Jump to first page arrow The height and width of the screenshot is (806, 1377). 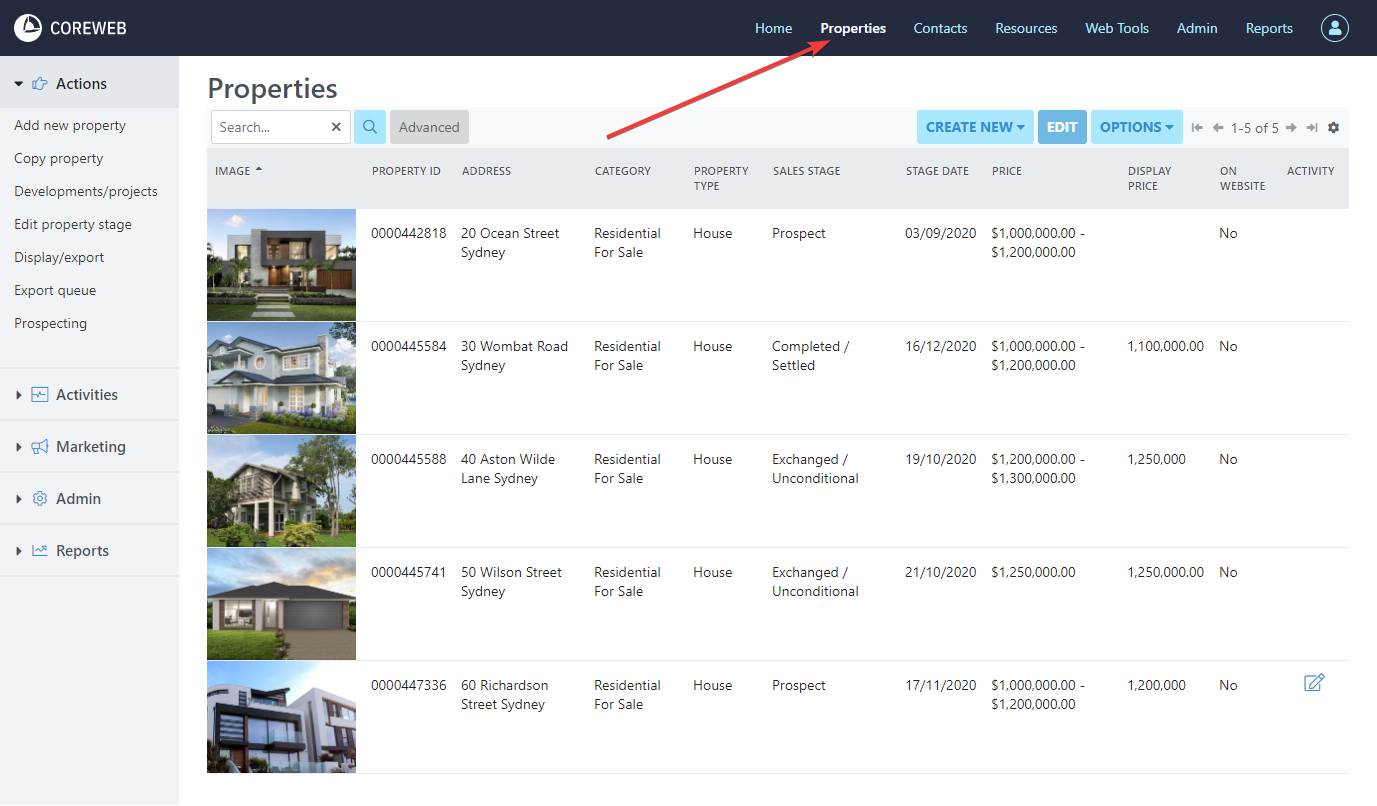[1197, 128]
